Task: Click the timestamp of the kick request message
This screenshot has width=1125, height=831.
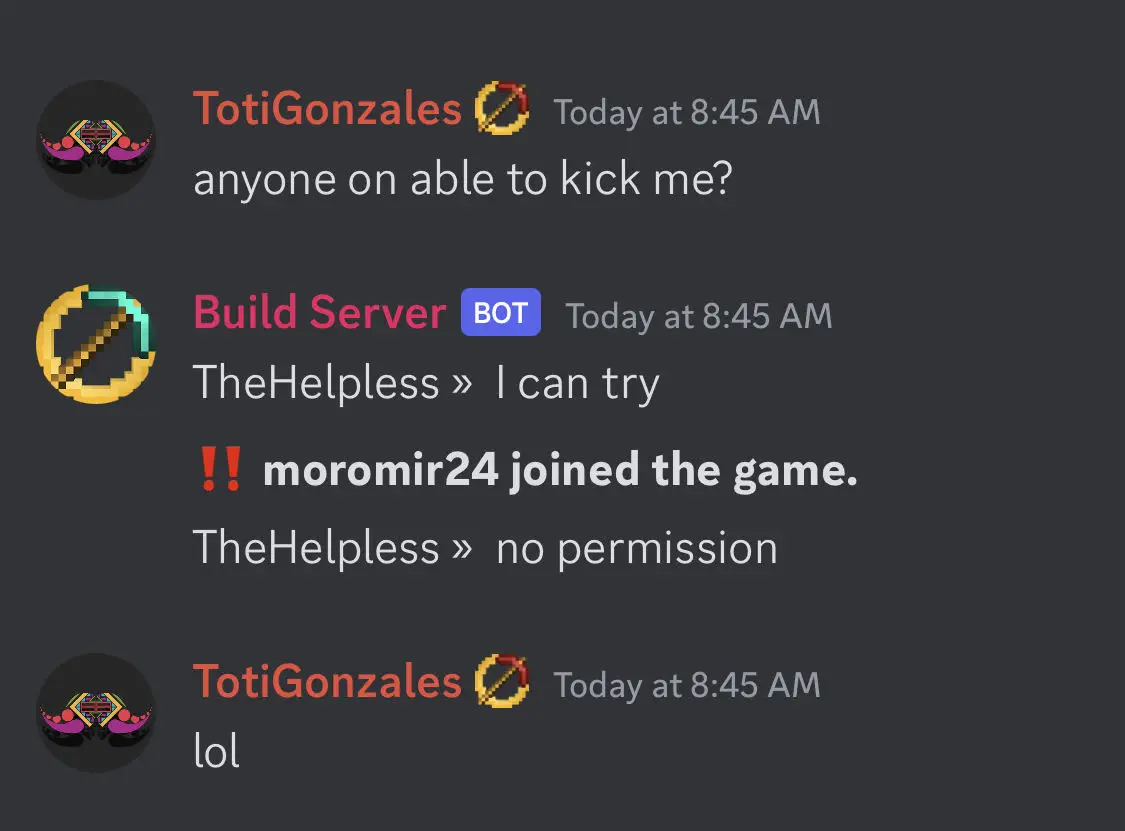Action: tap(686, 112)
